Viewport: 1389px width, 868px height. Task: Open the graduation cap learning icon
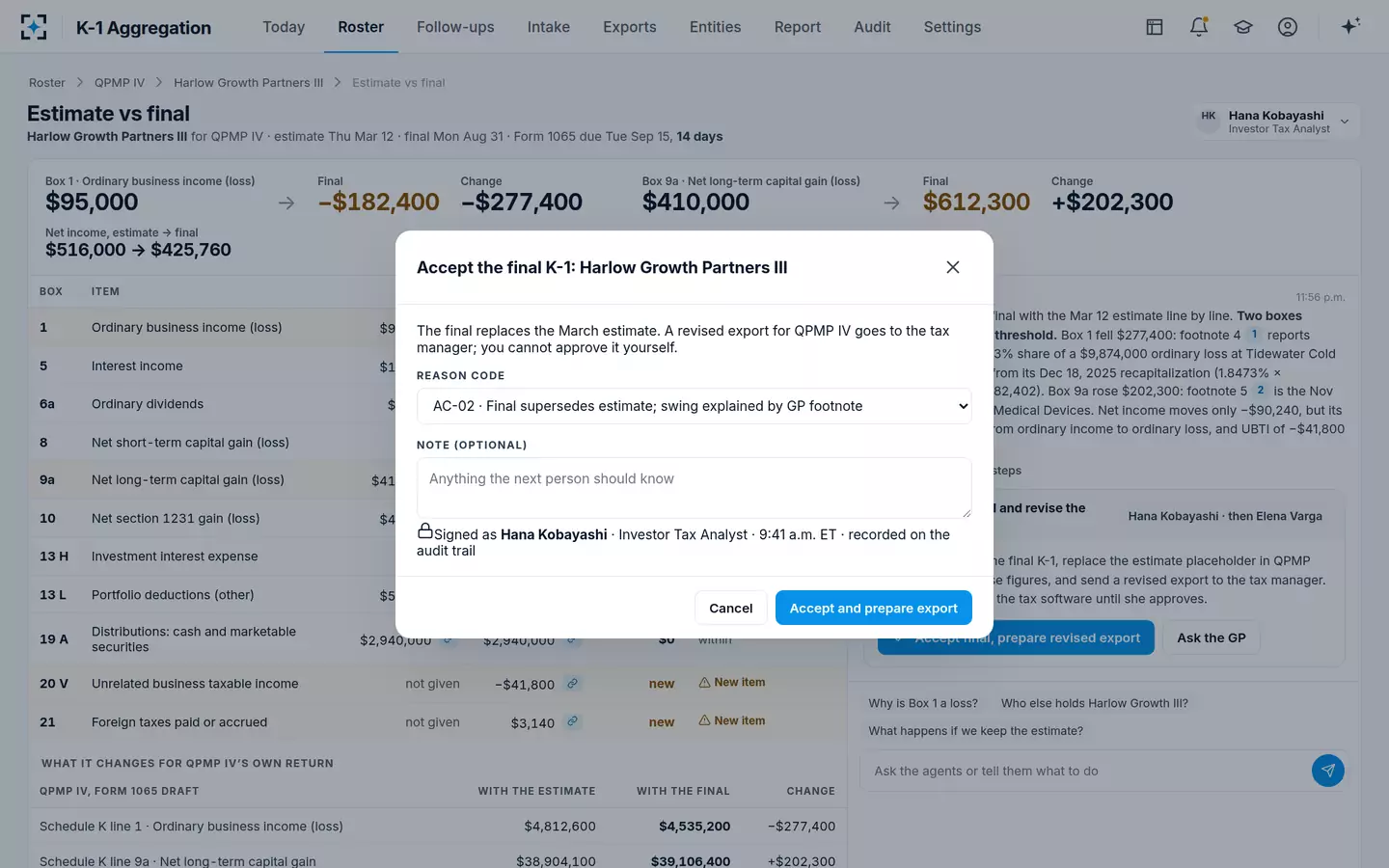click(x=1243, y=27)
